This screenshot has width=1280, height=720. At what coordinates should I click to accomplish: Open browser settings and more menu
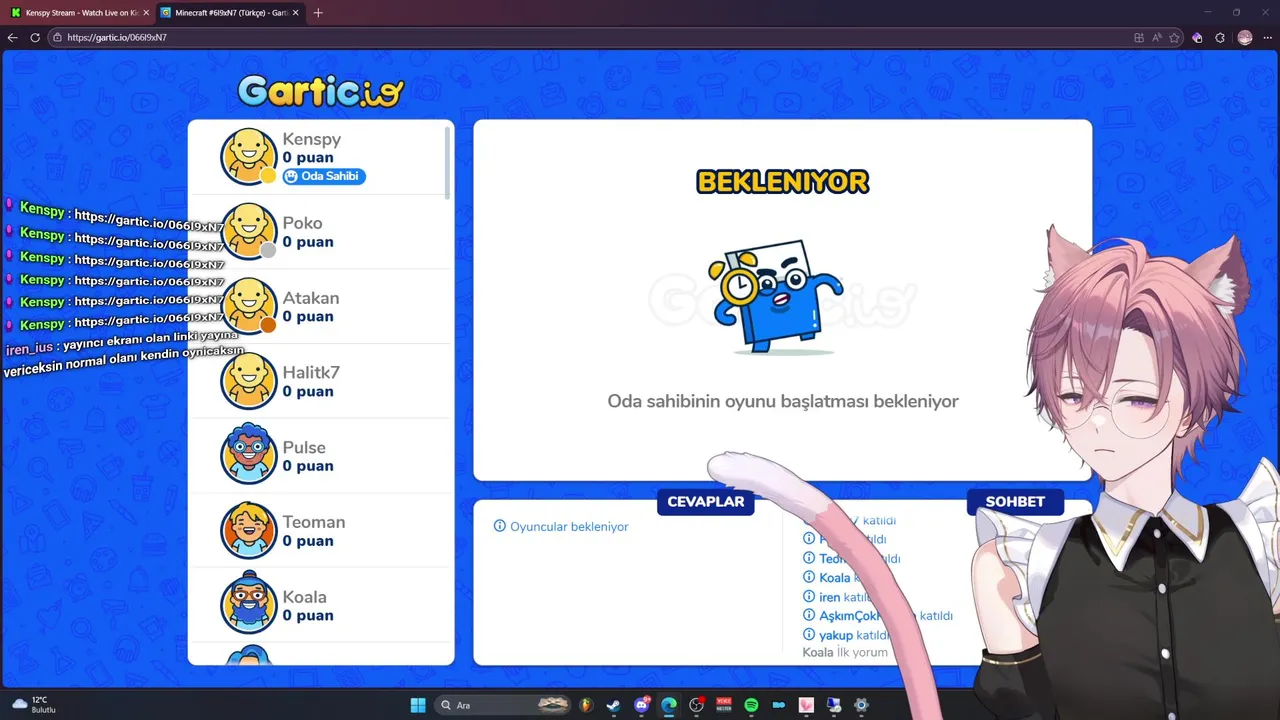(x=1267, y=37)
